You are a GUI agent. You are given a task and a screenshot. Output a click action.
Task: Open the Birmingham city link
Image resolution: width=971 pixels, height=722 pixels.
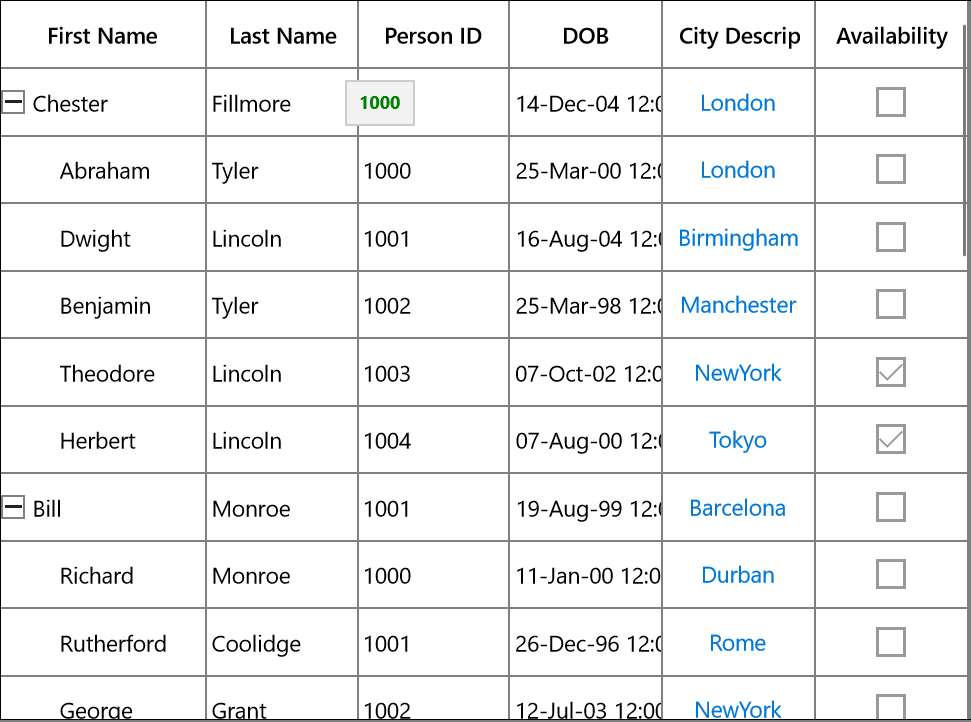(738, 238)
